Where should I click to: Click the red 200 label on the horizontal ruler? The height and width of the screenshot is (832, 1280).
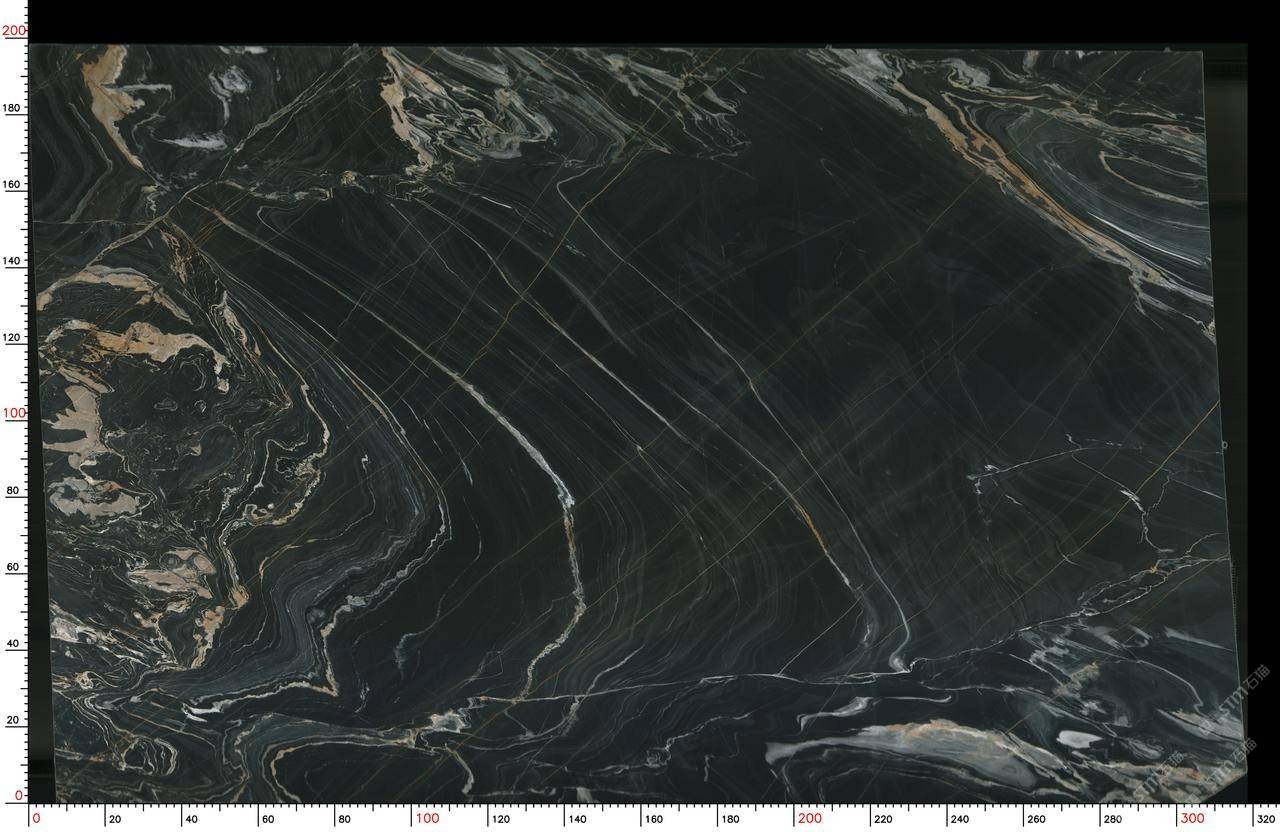809,818
